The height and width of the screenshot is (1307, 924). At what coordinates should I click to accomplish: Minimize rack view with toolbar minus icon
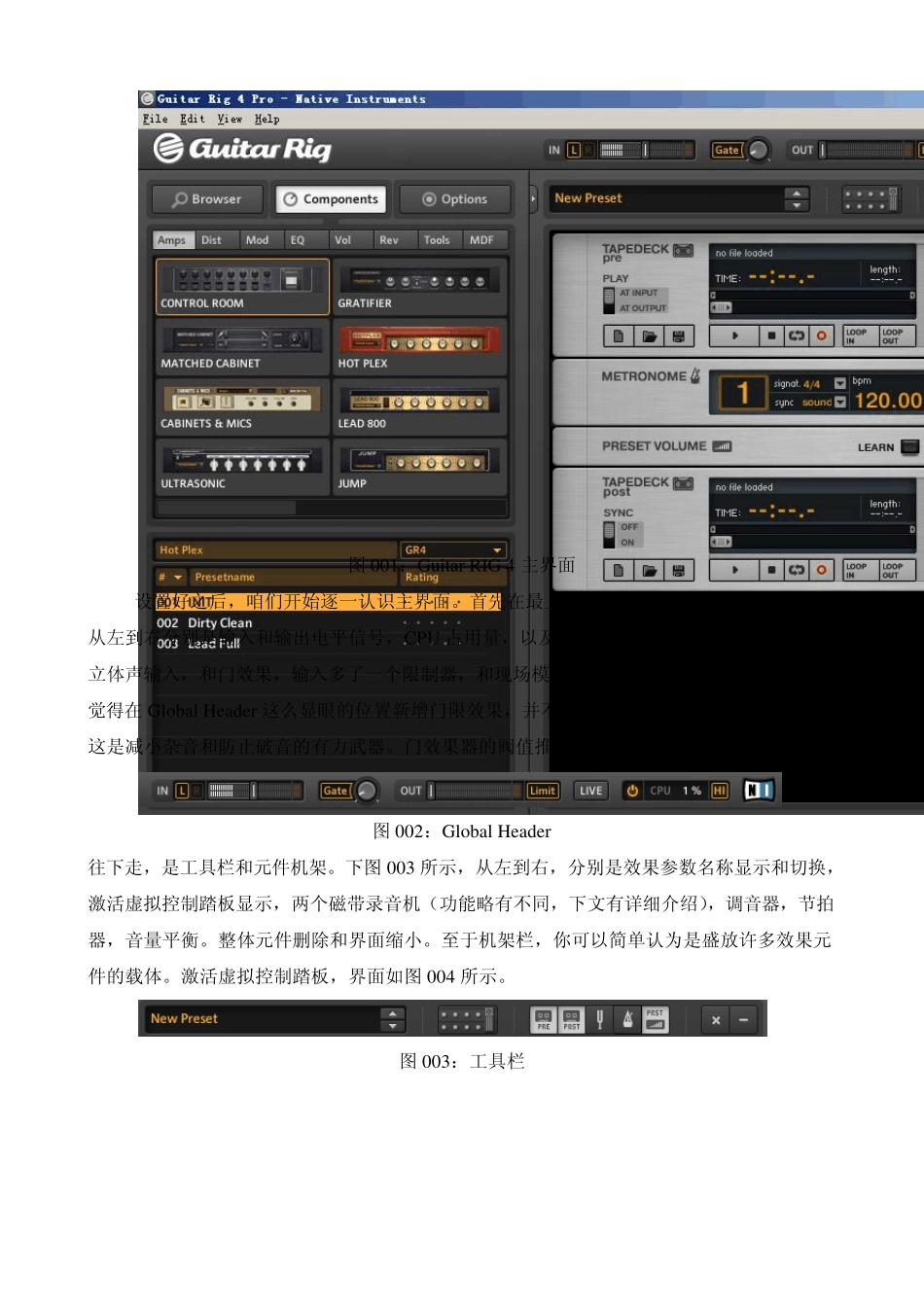[x=743, y=1020]
